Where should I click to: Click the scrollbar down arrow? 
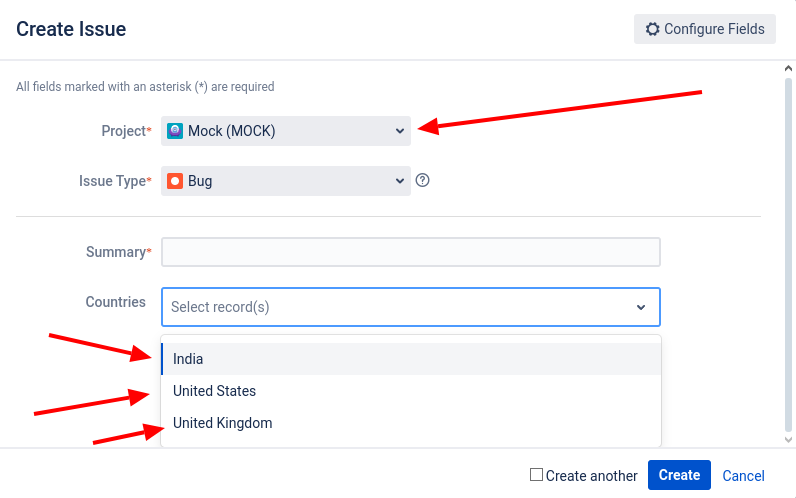pyautogui.click(x=788, y=440)
